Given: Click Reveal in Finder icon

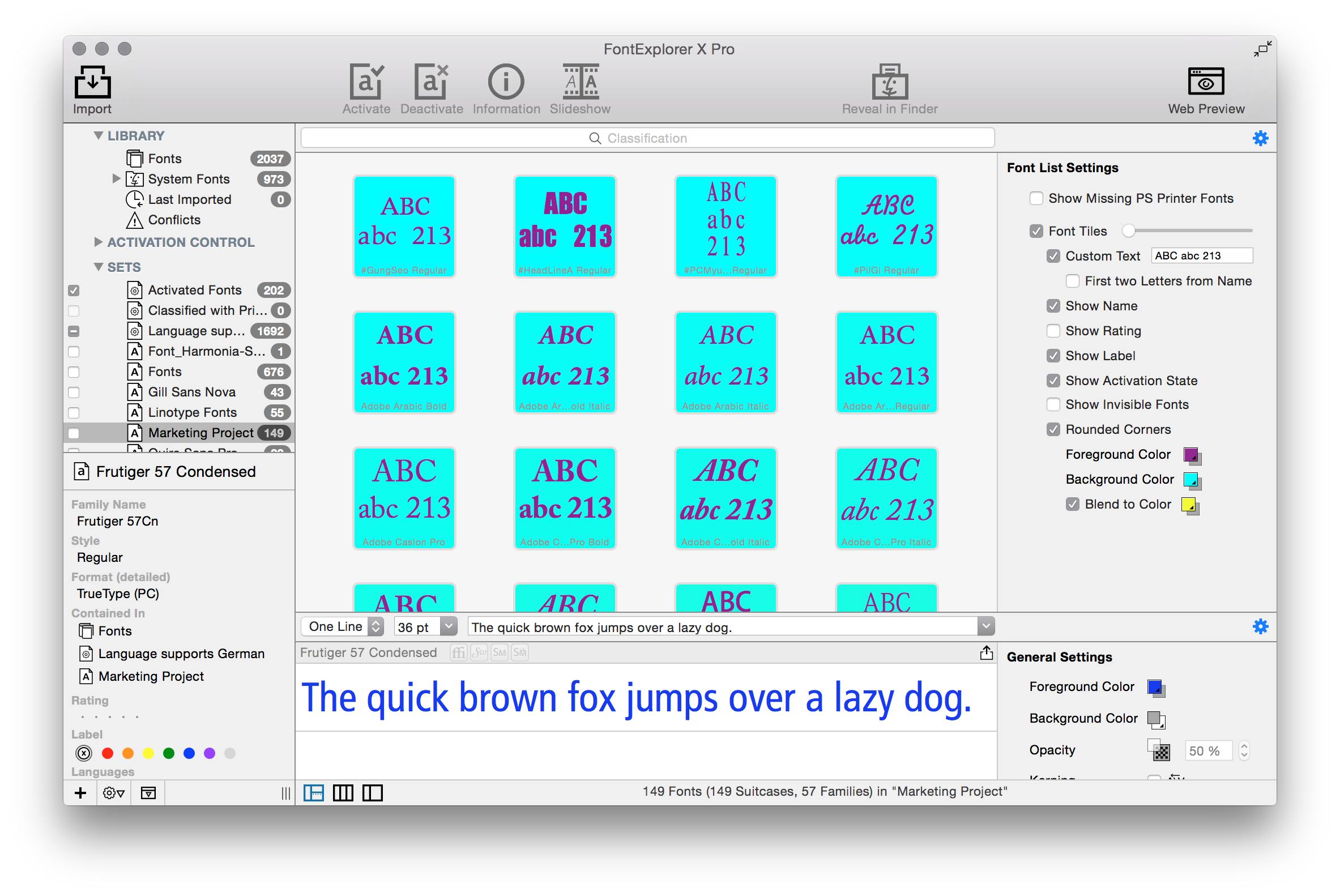Looking at the screenshot, I should pos(889,82).
